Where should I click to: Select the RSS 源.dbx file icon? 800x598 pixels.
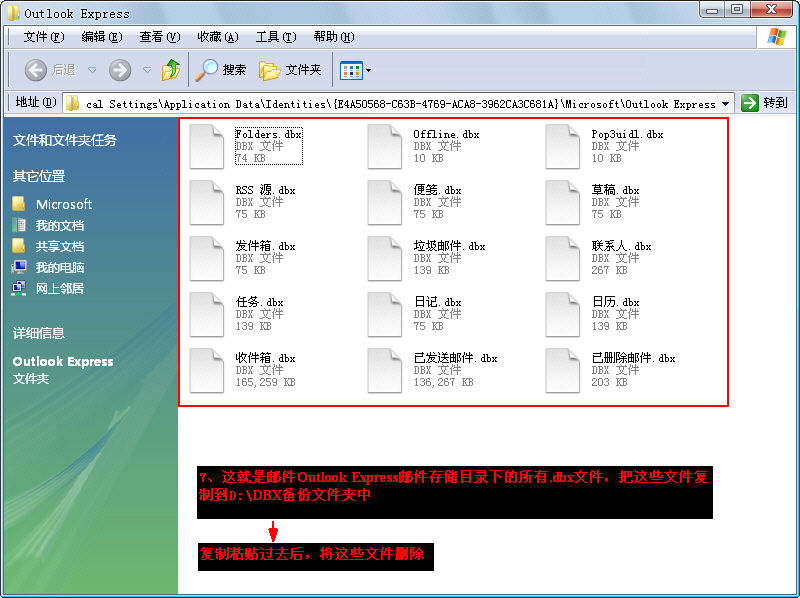[207, 203]
